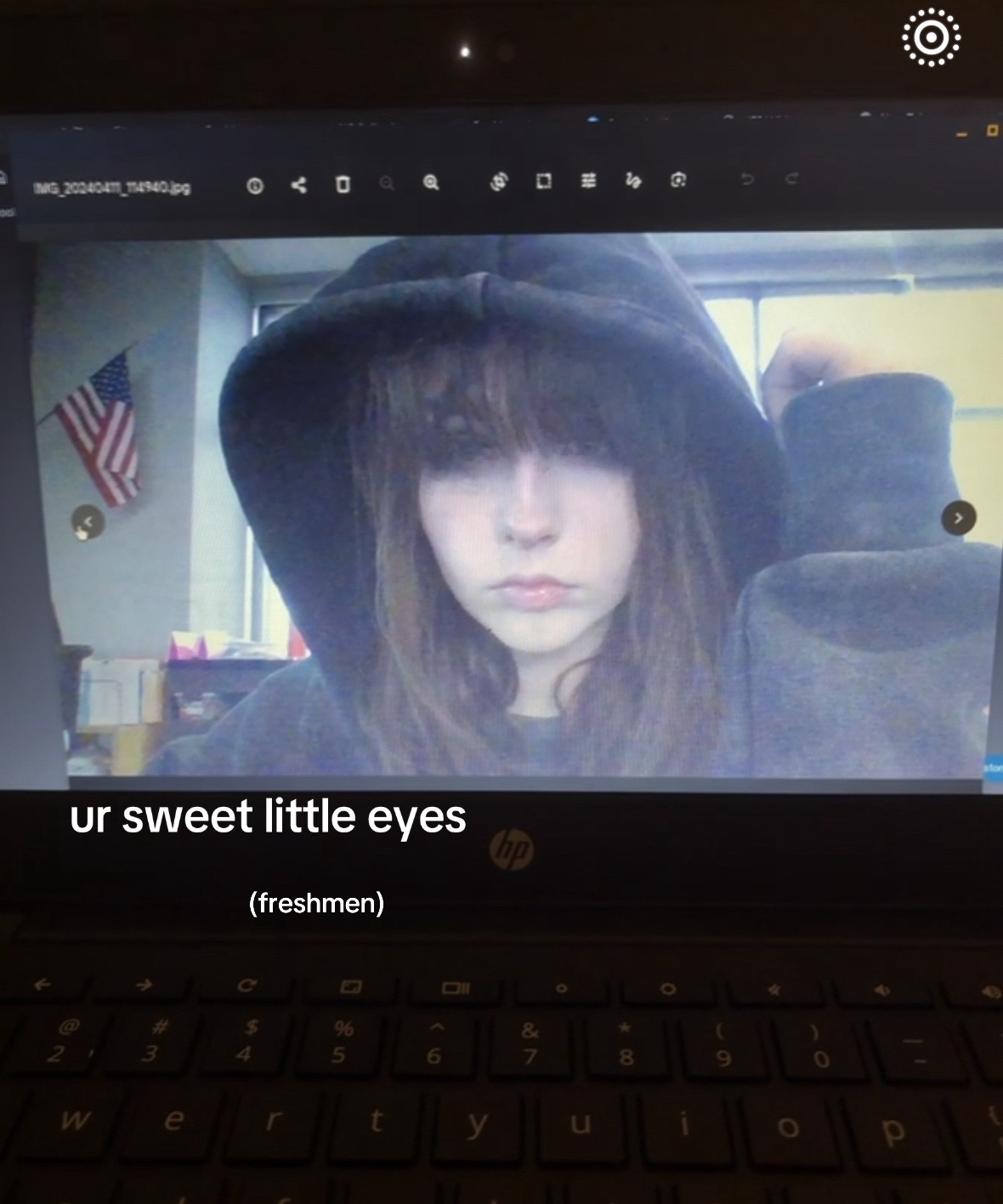Click the zoom out magnifier
1003x1204 pixels.
point(387,184)
